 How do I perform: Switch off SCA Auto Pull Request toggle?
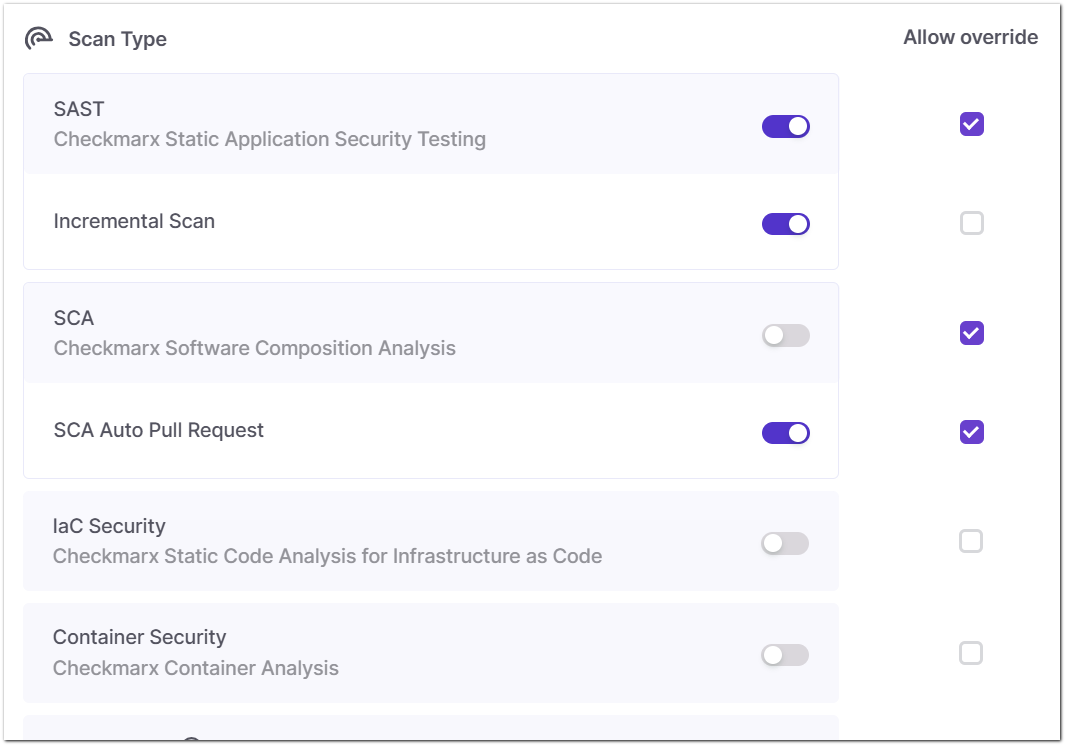coord(786,433)
